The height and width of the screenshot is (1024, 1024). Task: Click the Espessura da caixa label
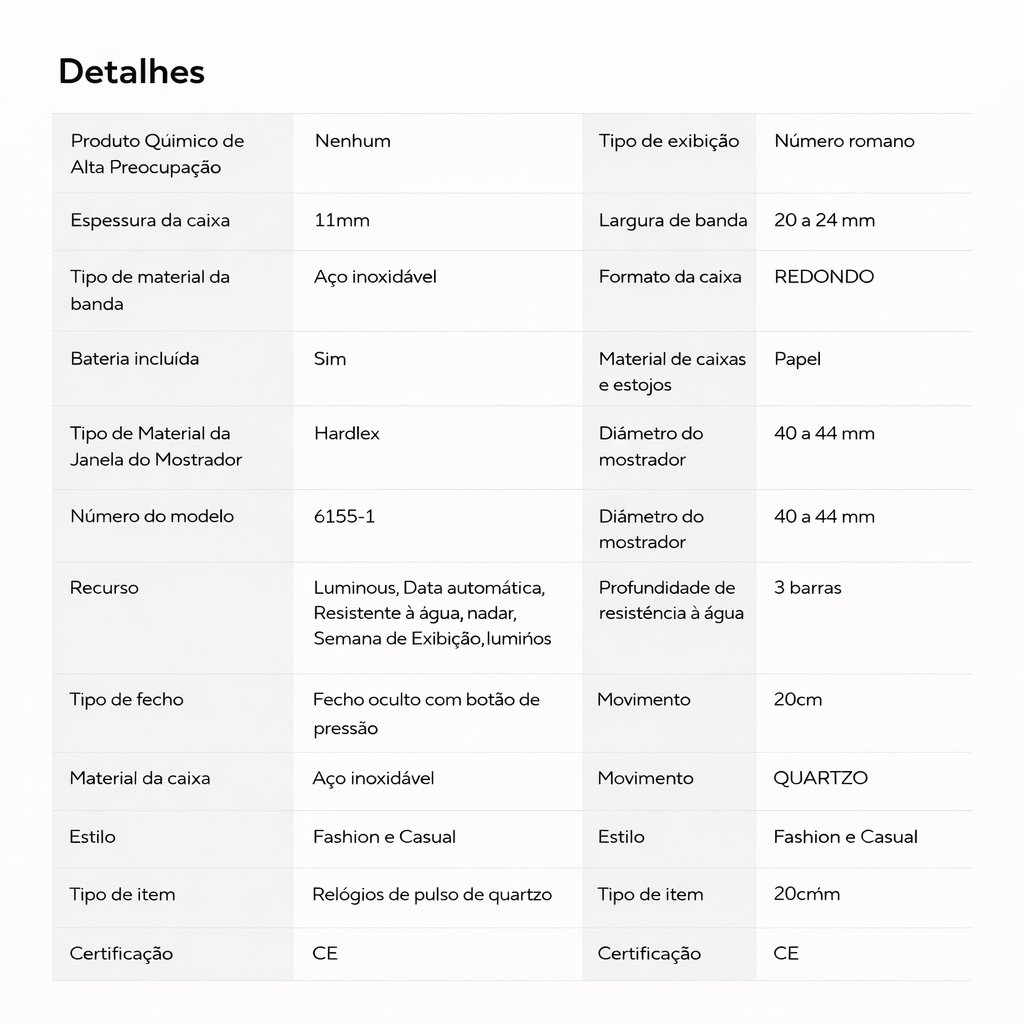150,220
